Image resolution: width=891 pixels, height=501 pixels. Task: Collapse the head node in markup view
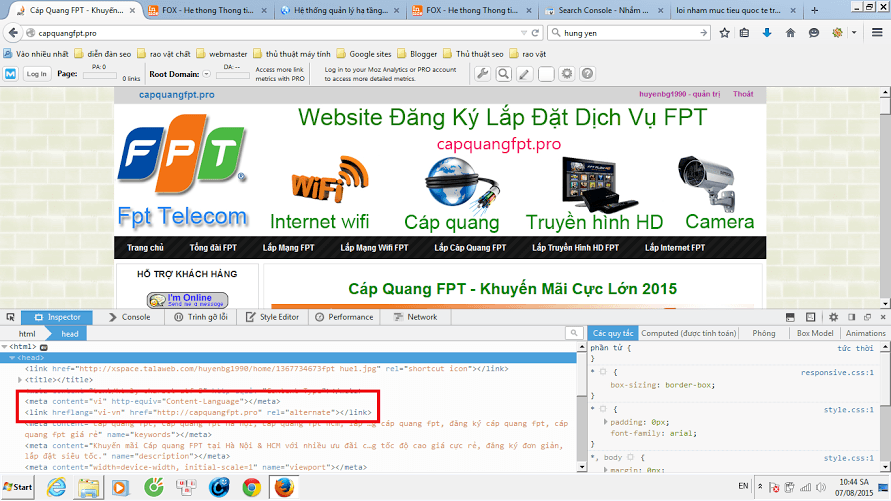point(12,358)
